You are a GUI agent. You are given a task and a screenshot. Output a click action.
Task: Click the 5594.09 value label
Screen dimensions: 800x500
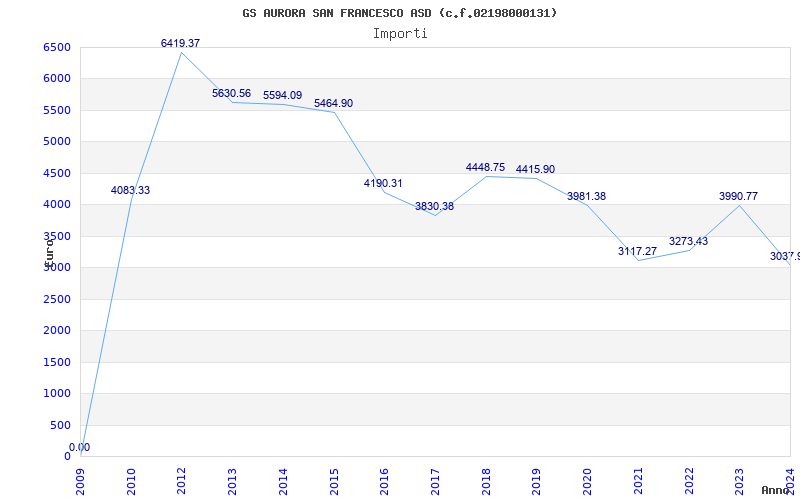tap(283, 95)
